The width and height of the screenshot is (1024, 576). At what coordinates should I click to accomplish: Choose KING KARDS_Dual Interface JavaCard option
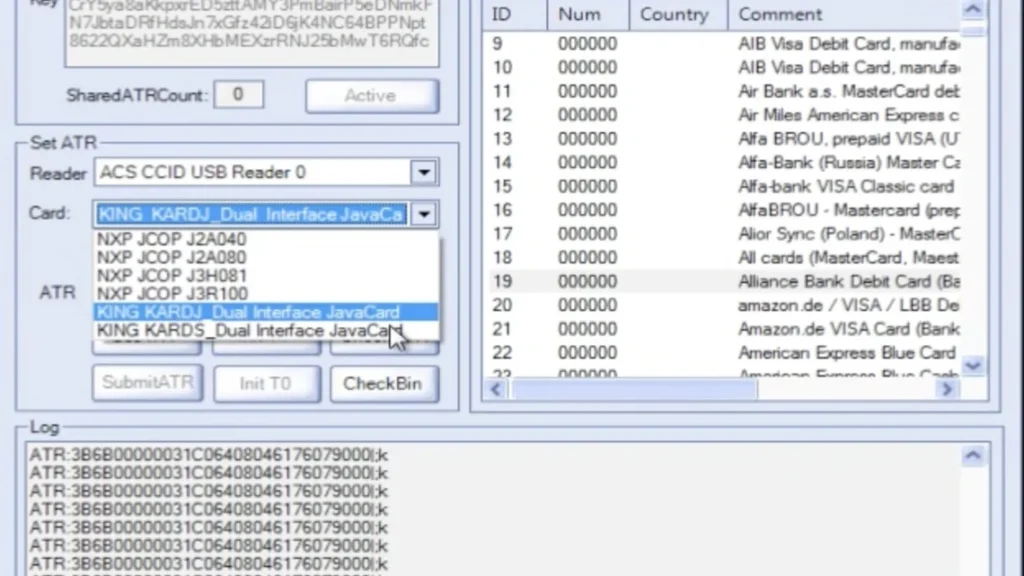point(265,330)
